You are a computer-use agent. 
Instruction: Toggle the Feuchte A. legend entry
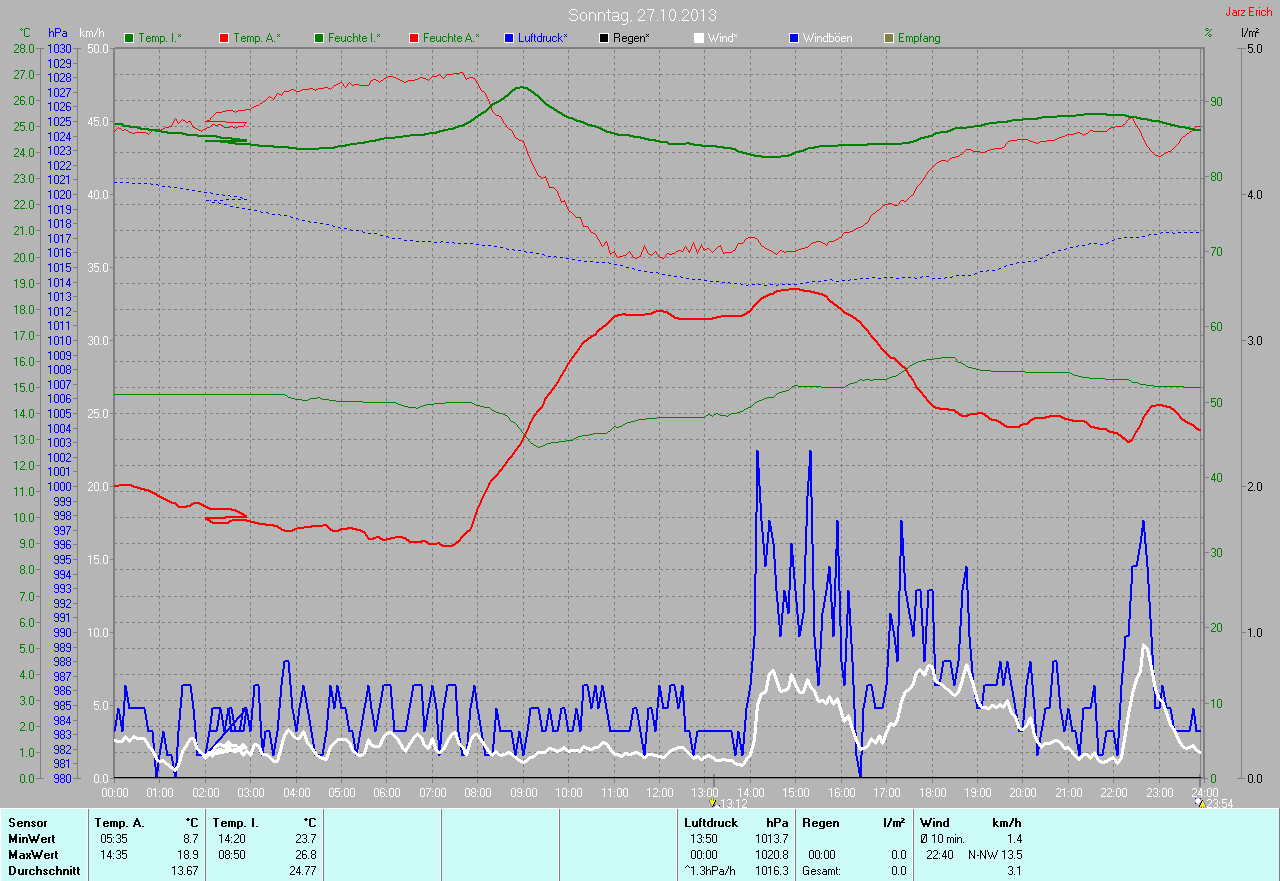point(450,38)
